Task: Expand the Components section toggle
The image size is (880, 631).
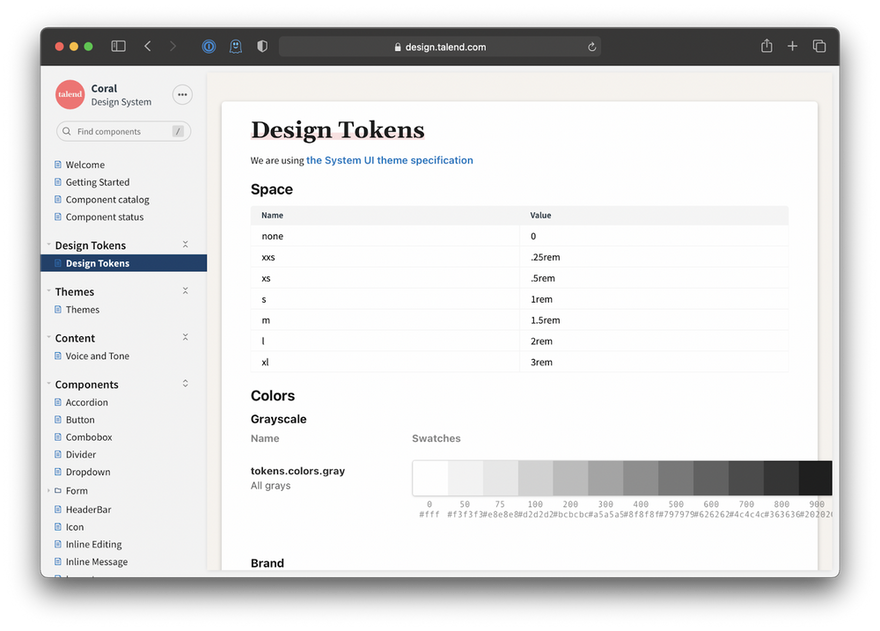Action: tap(185, 383)
